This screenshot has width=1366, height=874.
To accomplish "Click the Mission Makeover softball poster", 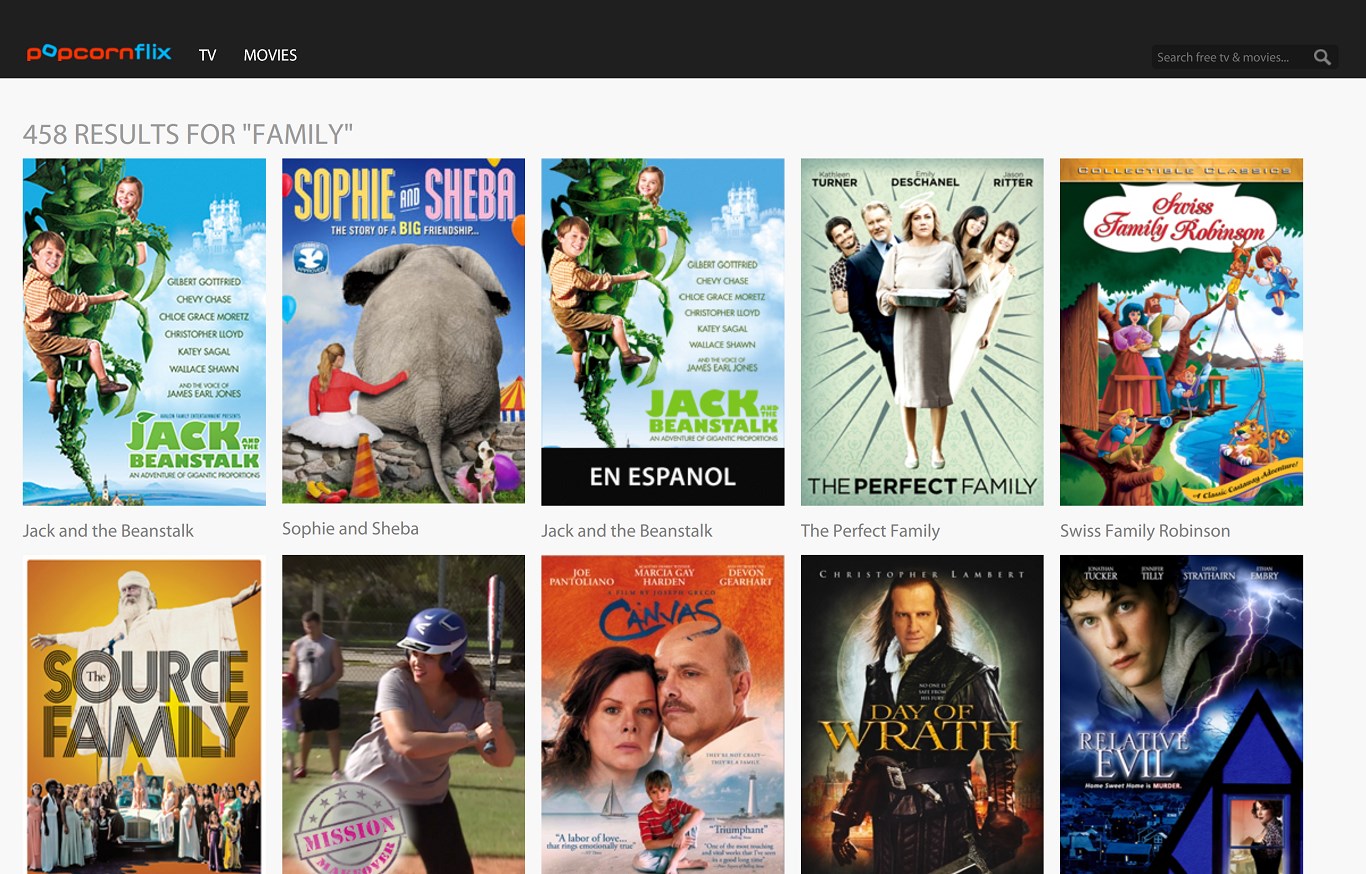I will pos(403,714).
